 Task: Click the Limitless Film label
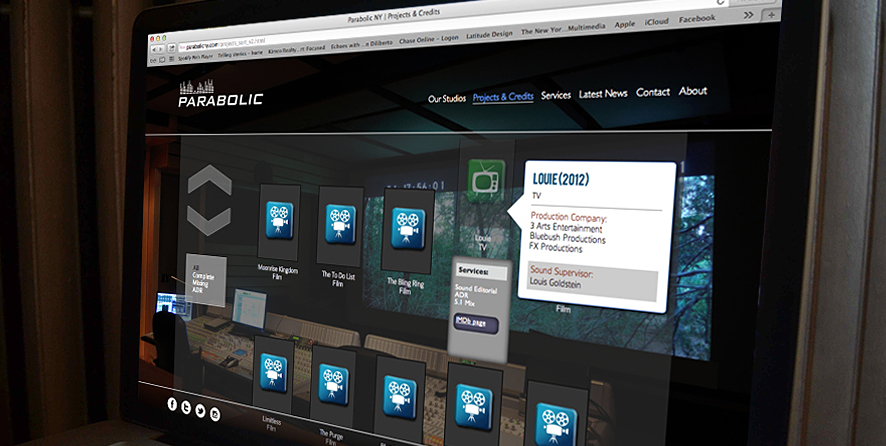tap(272, 423)
